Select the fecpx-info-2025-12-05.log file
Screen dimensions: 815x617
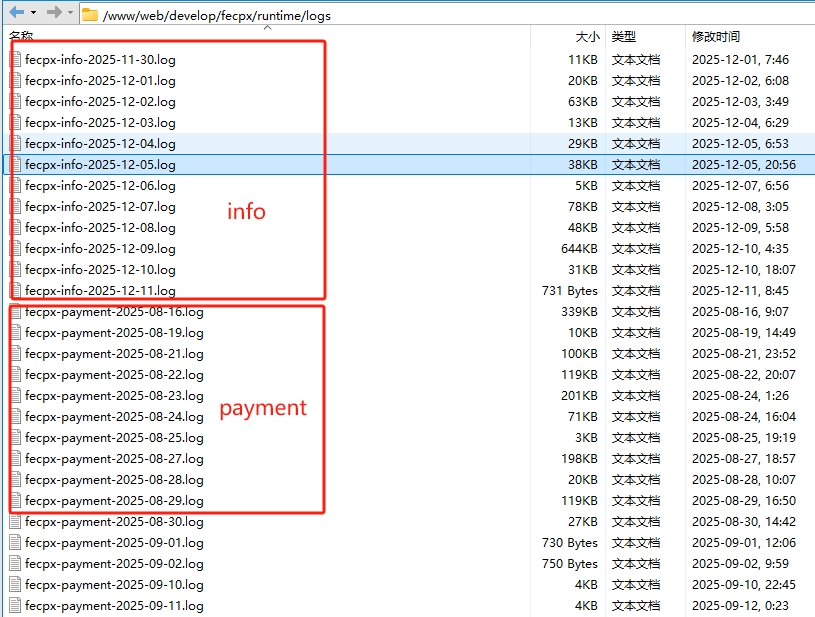coord(100,165)
